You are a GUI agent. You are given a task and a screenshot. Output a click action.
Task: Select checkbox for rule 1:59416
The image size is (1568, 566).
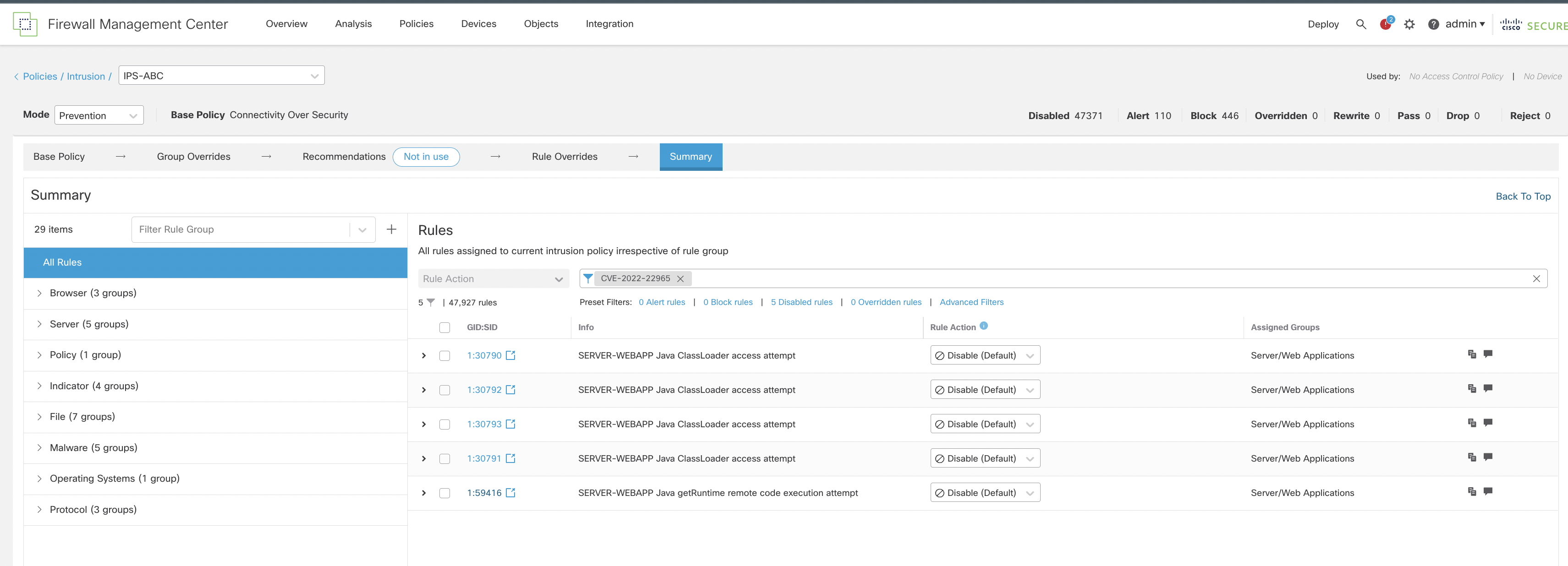(x=445, y=493)
